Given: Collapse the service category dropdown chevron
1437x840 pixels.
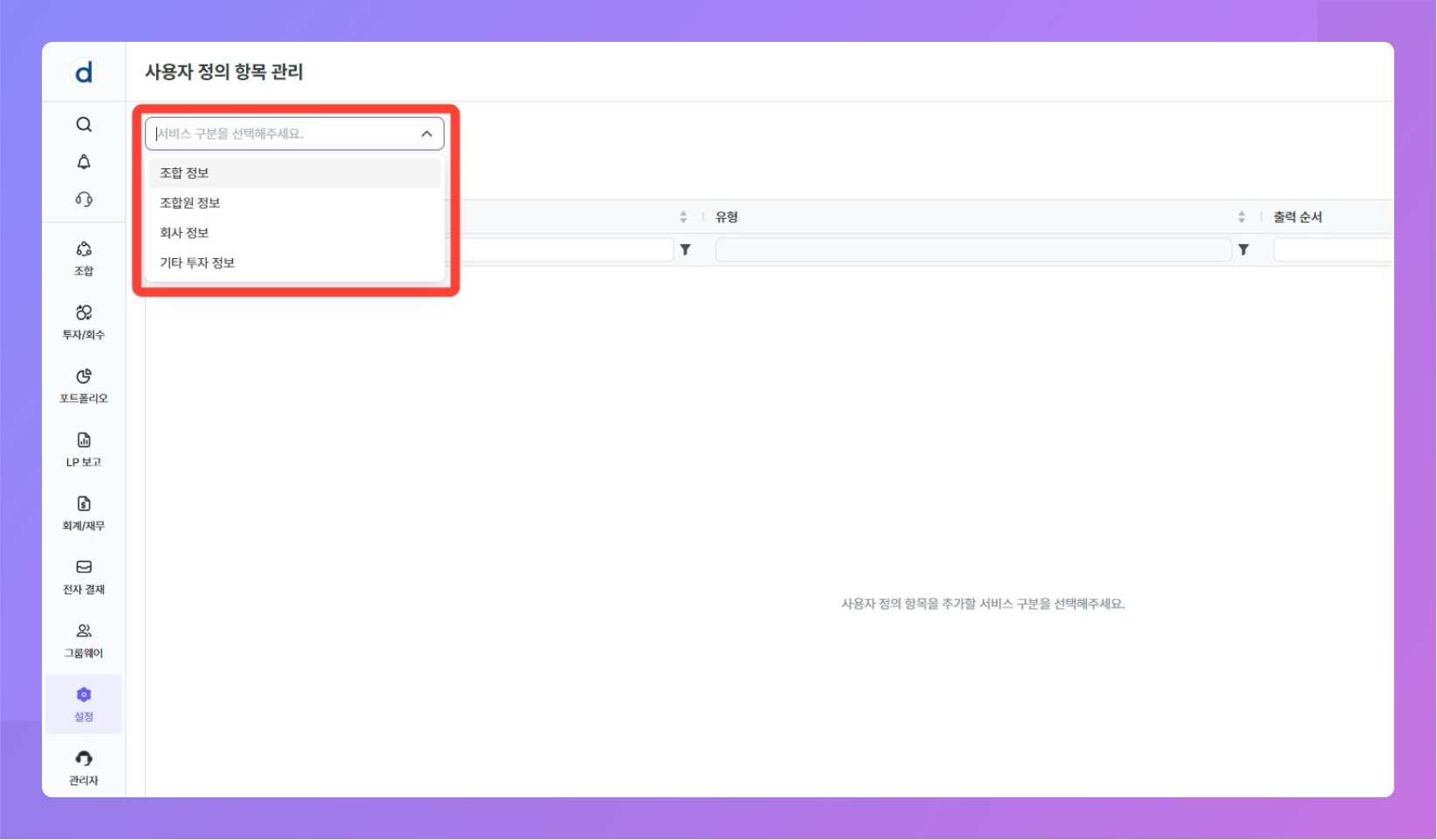Looking at the screenshot, I should (427, 133).
